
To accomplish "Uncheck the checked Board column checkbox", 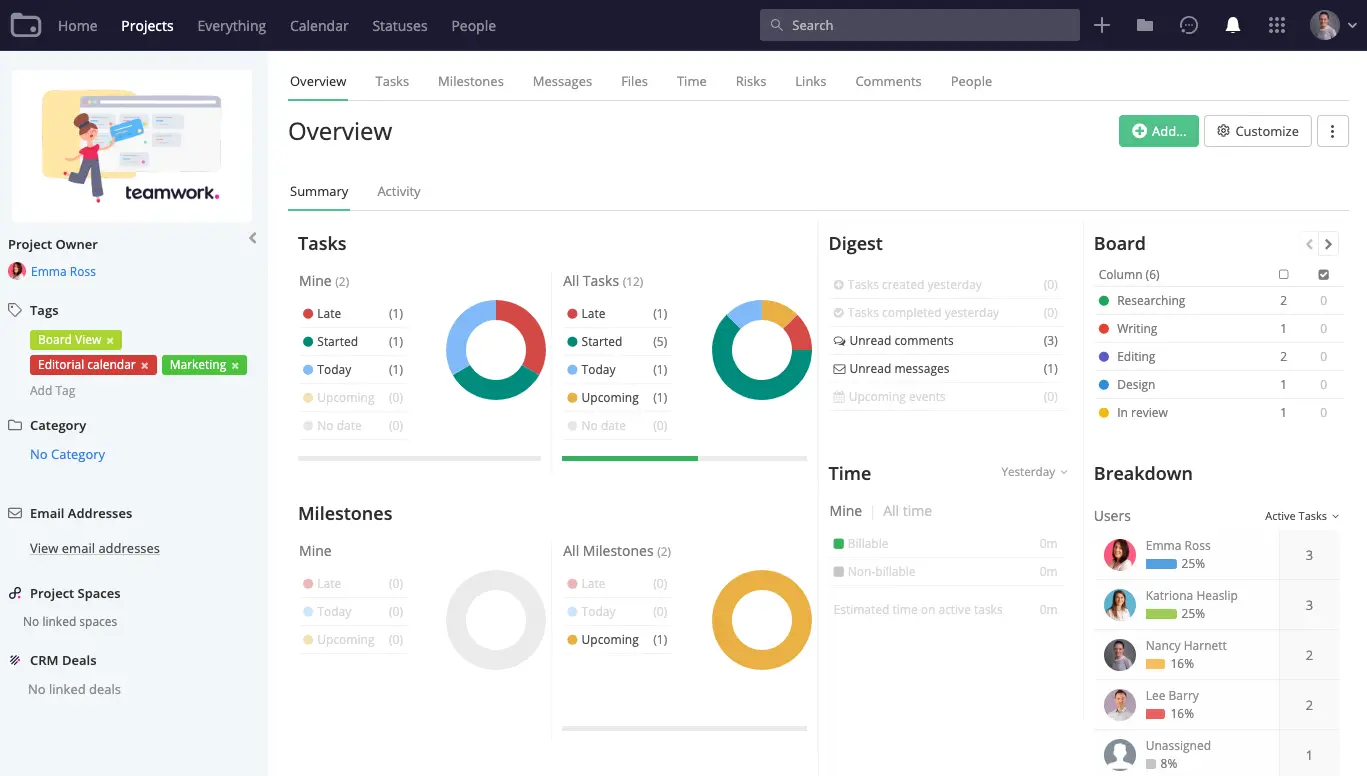I will pyautogui.click(x=1324, y=274).
